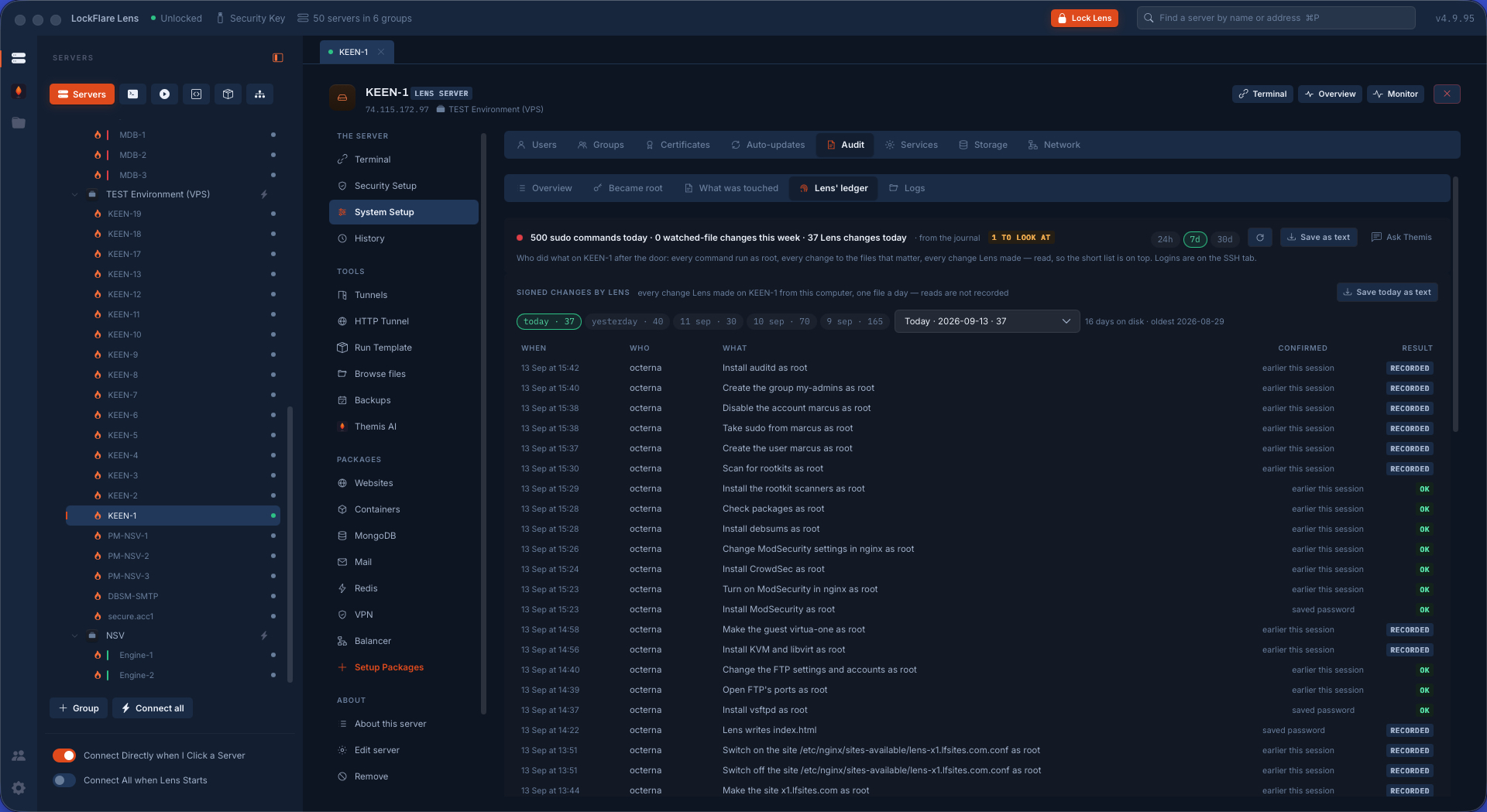Select the 9 sep · 165 day chip
1487x812 pixels.
[x=854, y=321]
